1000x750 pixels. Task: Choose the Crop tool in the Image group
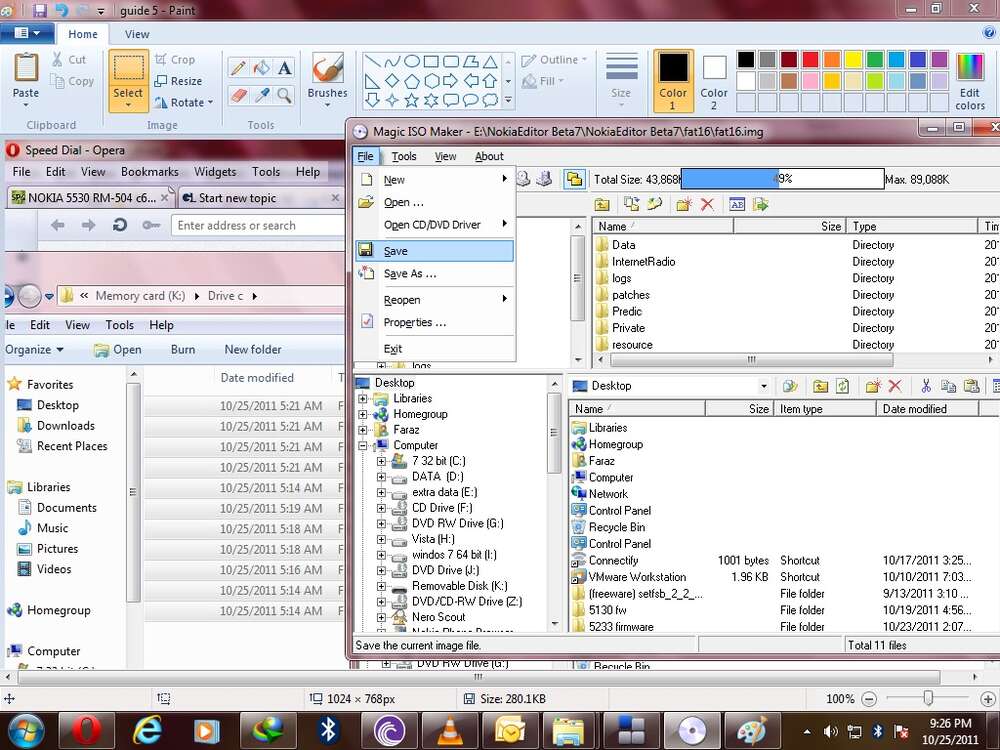(175, 59)
